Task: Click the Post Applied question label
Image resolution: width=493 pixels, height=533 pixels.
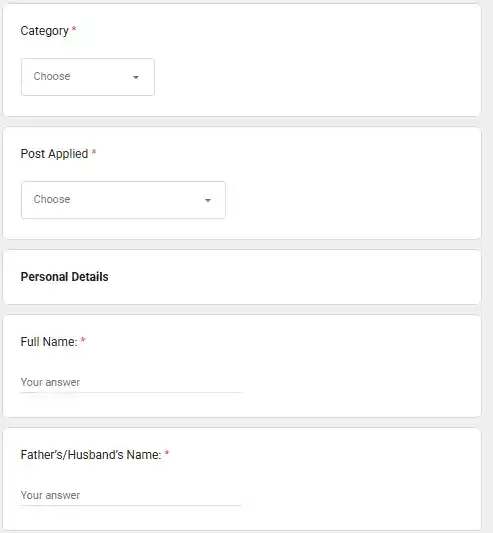Action: 54,154
